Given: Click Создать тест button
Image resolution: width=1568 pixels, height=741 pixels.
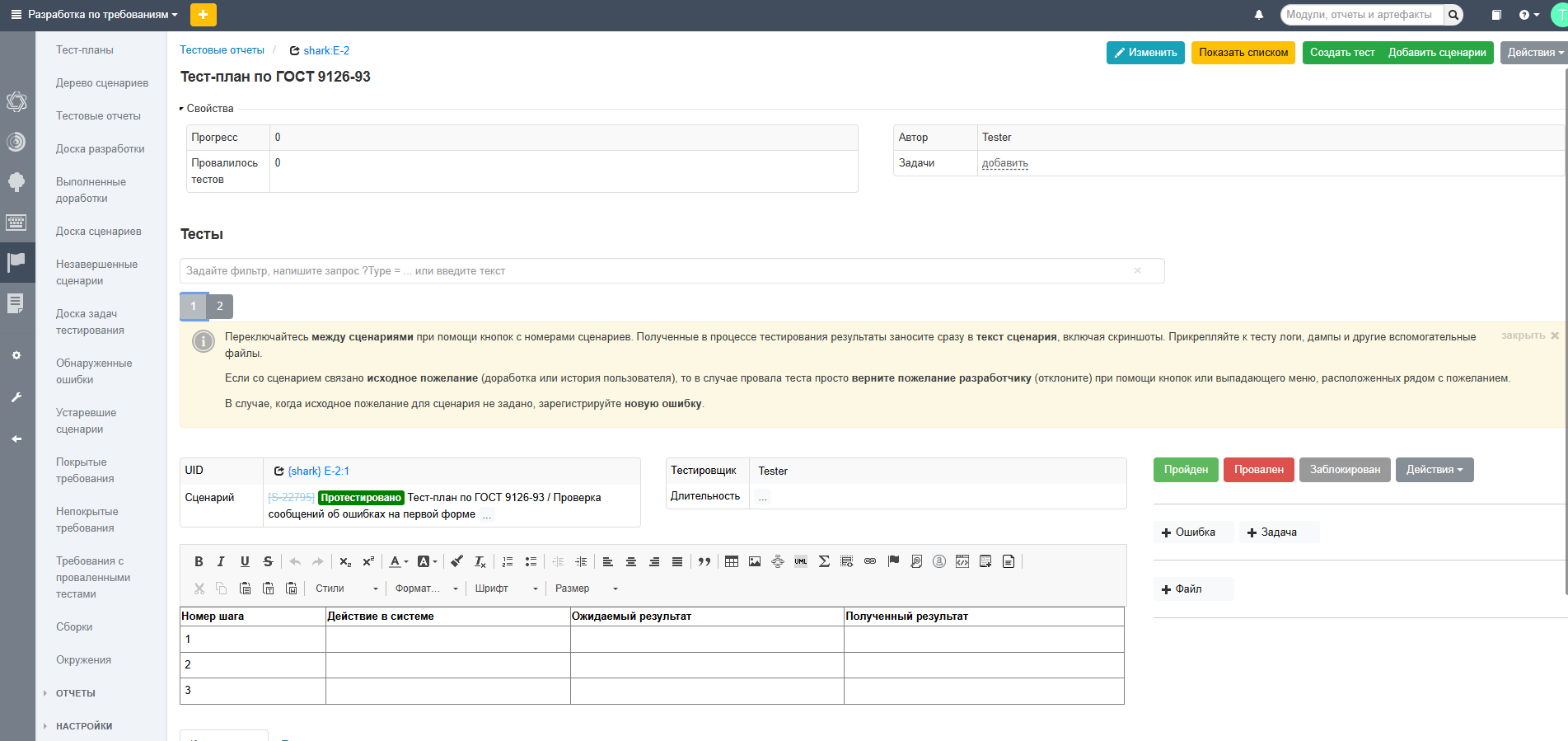Looking at the screenshot, I should click(x=1342, y=53).
